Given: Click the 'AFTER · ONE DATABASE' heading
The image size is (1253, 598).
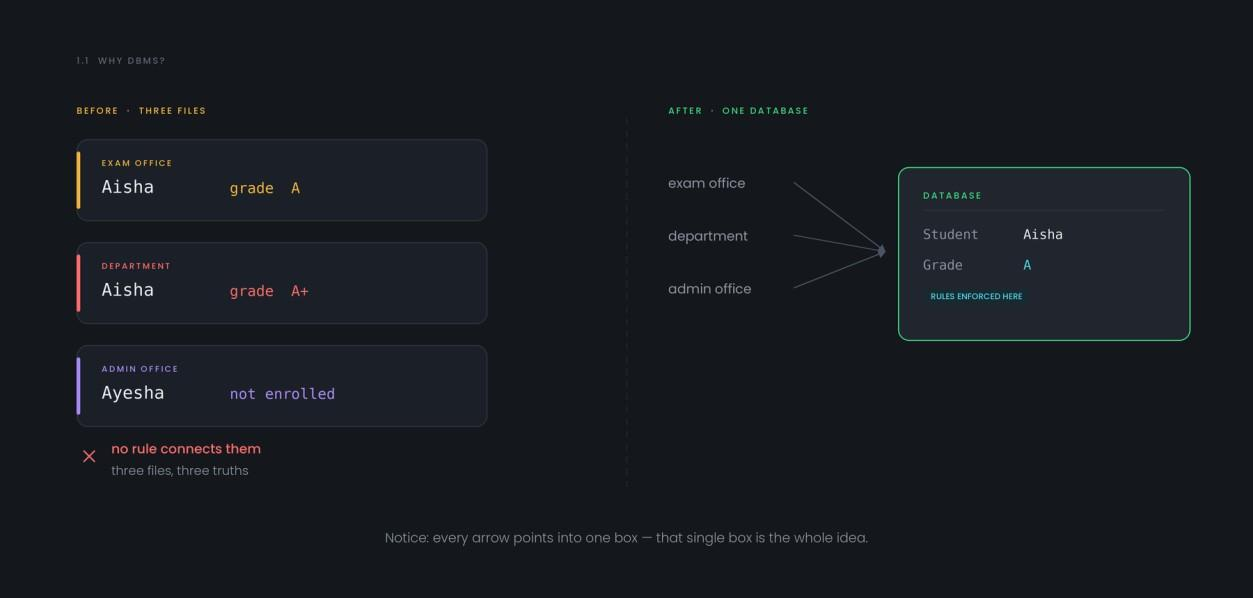Looking at the screenshot, I should (x=738, y=111).
